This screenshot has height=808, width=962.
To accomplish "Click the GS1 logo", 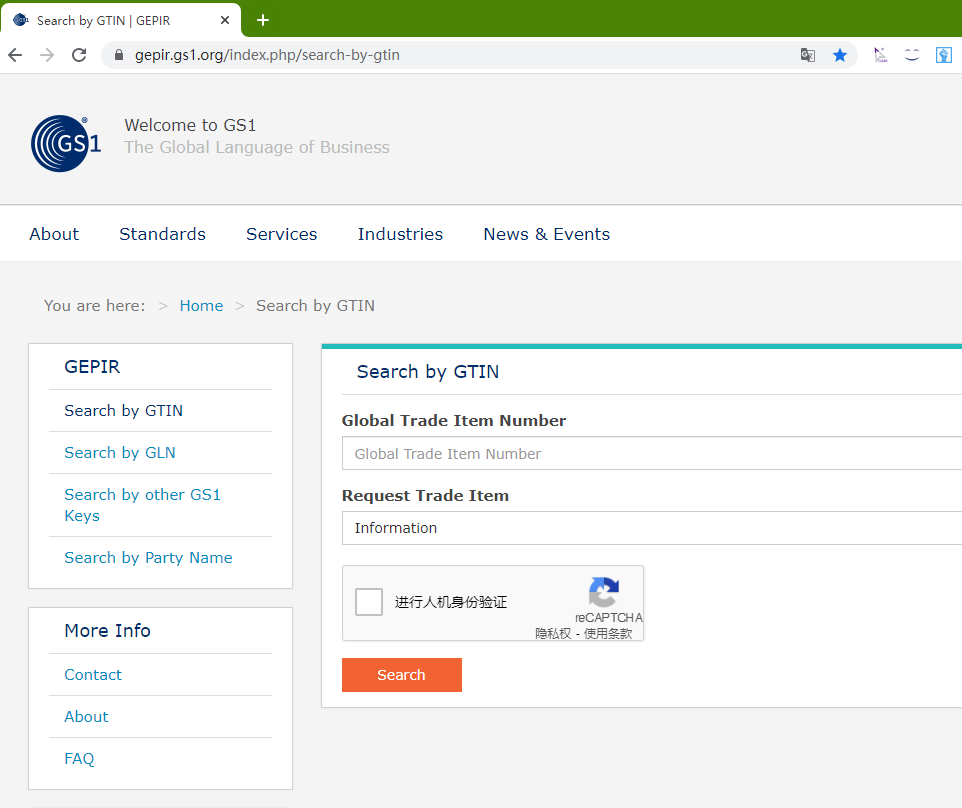I will point(66,144).
